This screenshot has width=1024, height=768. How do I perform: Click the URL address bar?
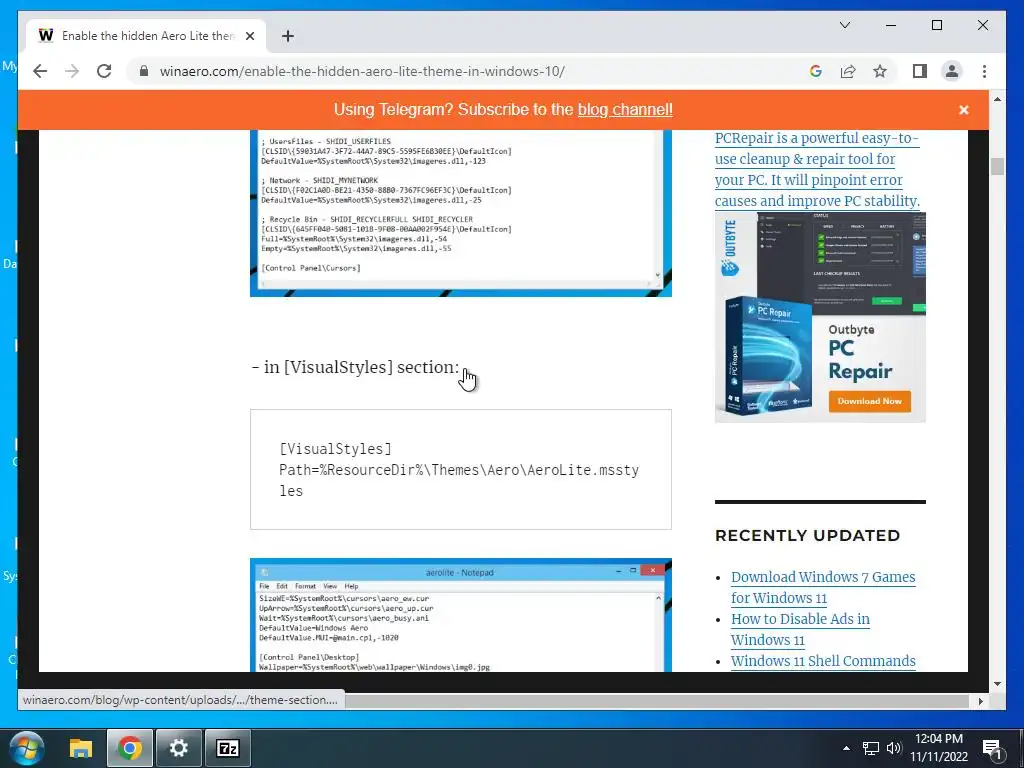pyautogui.click(x=362, y=71)
